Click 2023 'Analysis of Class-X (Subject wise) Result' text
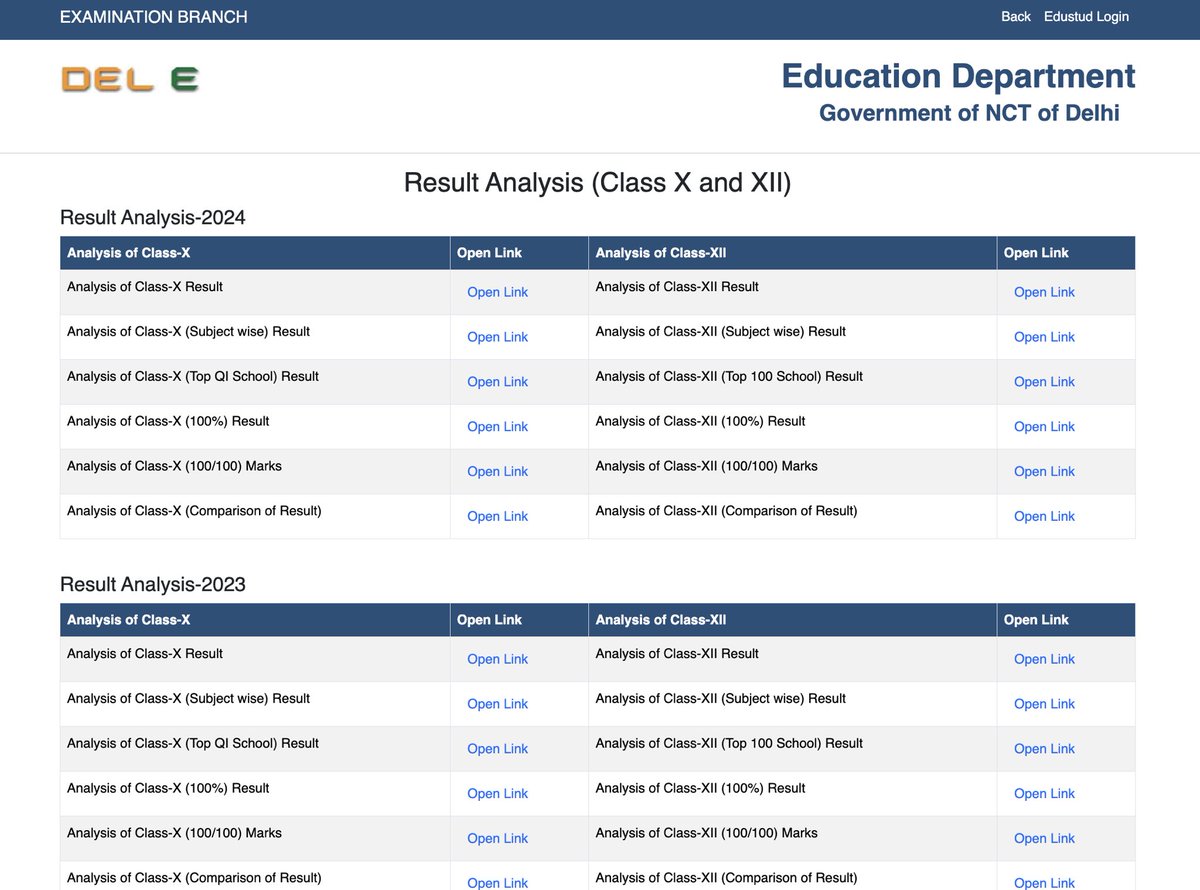This screenshot has width=1200, height=890. coord(188,698)
